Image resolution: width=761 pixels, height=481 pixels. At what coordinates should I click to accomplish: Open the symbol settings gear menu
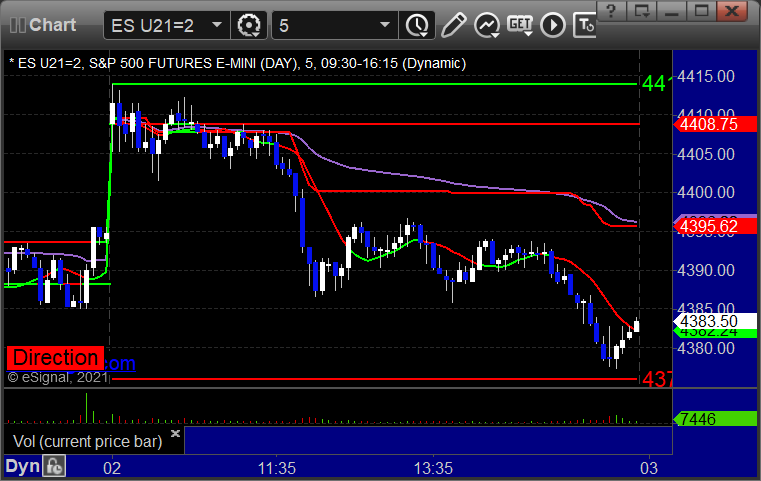[248, 25]
